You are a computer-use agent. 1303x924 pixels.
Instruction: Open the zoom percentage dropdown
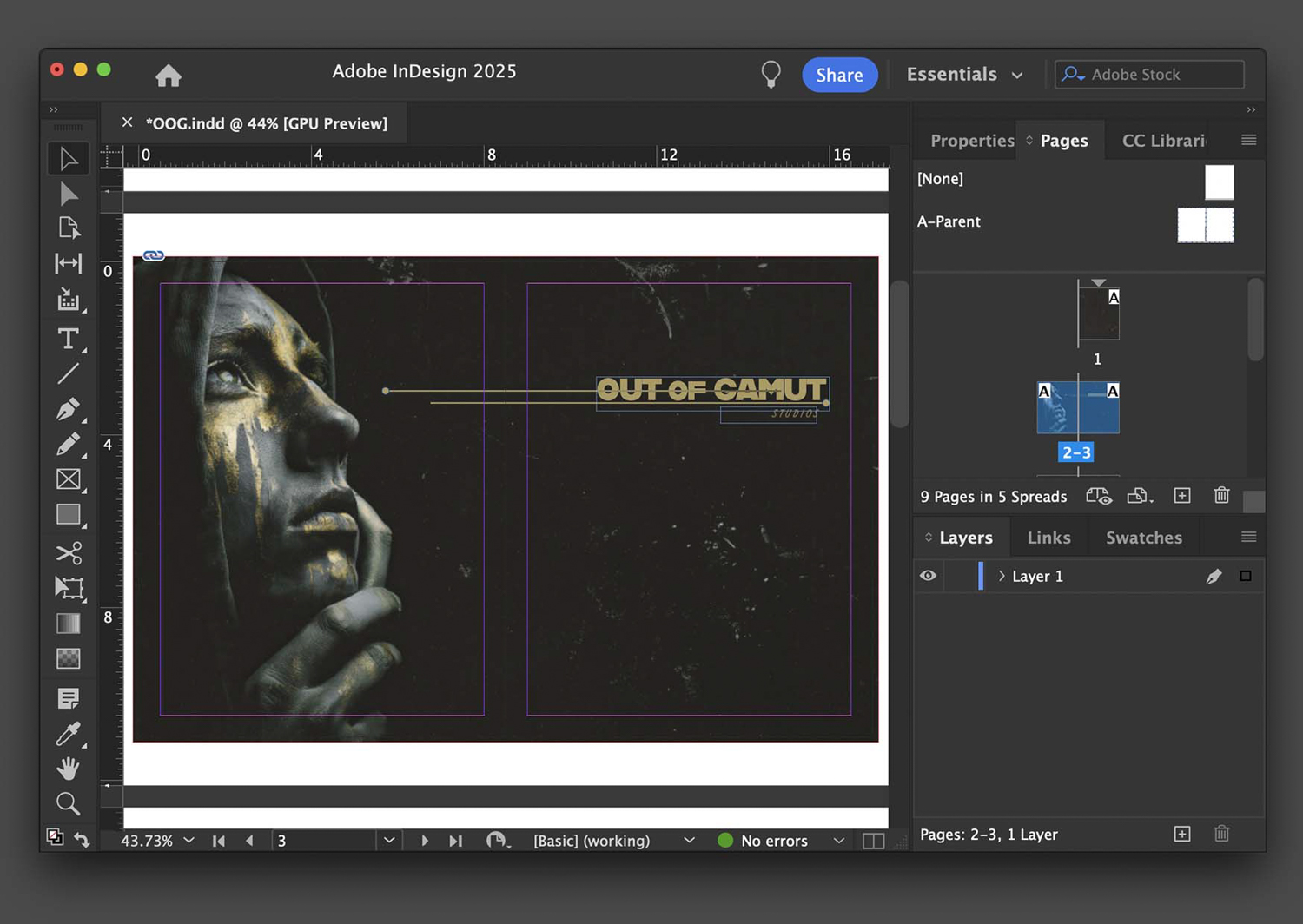click(x=189, y=841)
